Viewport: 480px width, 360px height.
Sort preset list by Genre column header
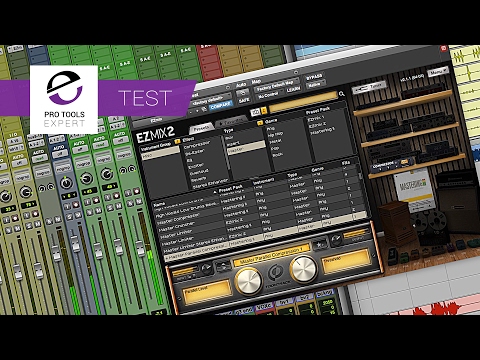[x=317, y=170]
